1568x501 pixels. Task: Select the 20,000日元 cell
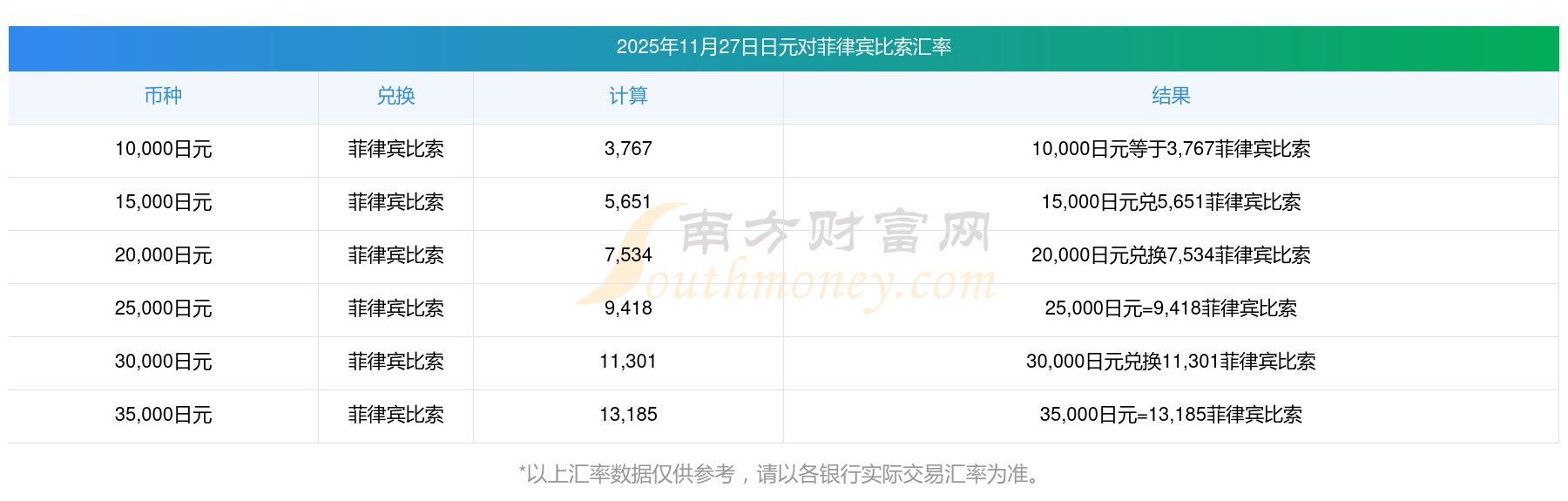point(163,255)
